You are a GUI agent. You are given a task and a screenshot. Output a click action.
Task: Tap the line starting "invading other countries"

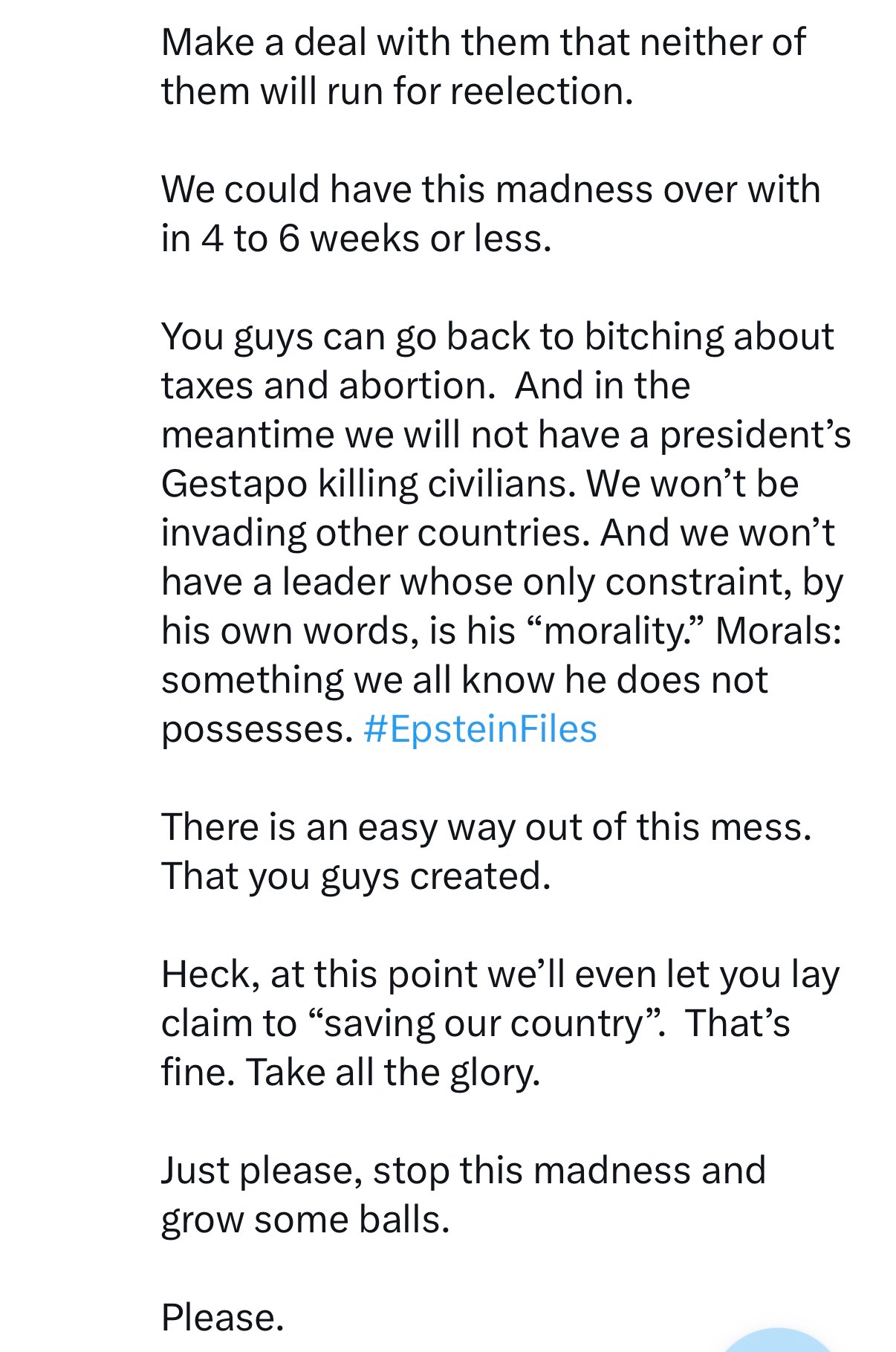[498, 533]
